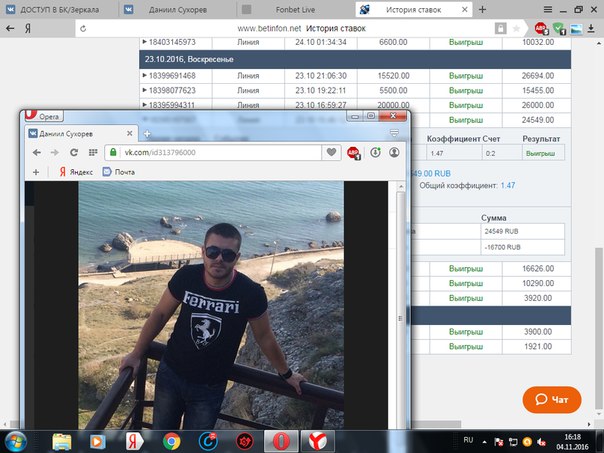The width and height of the screenshot is (604, 453).
Task: Click the 1.47 total coefficient value
Action: [508, 185]
